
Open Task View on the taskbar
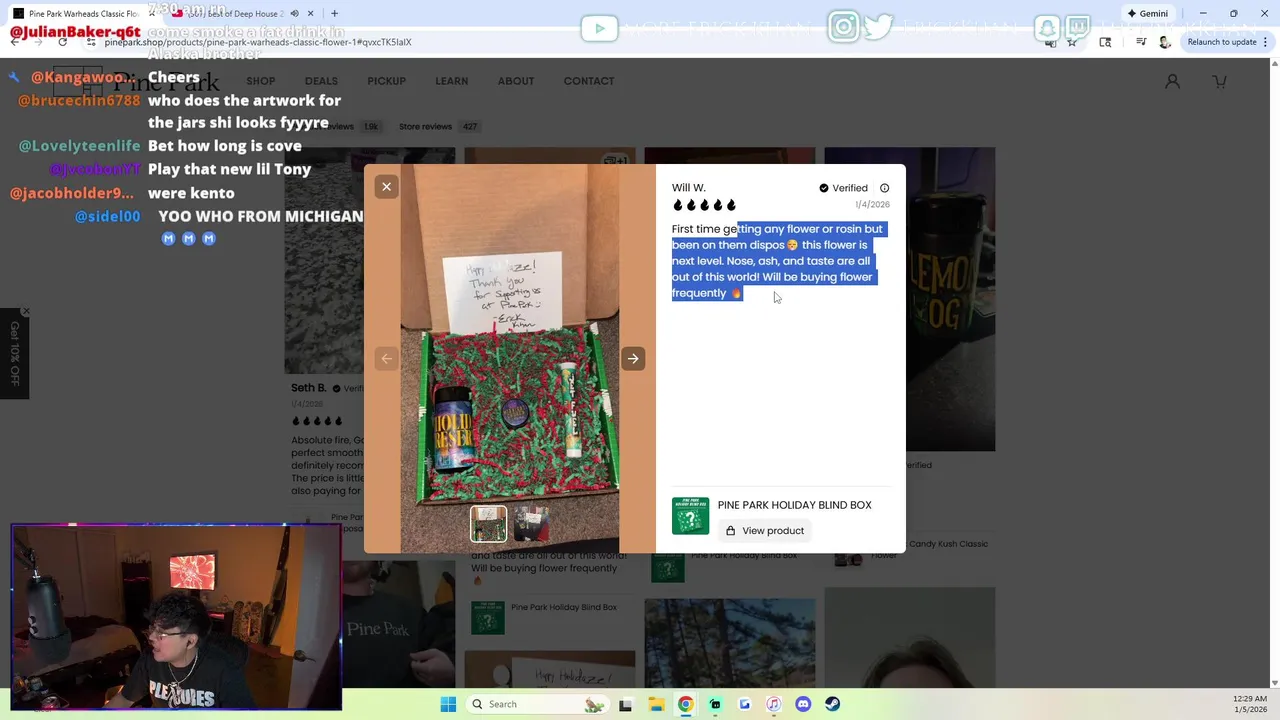pyautogui.click(x=626, y=704)
